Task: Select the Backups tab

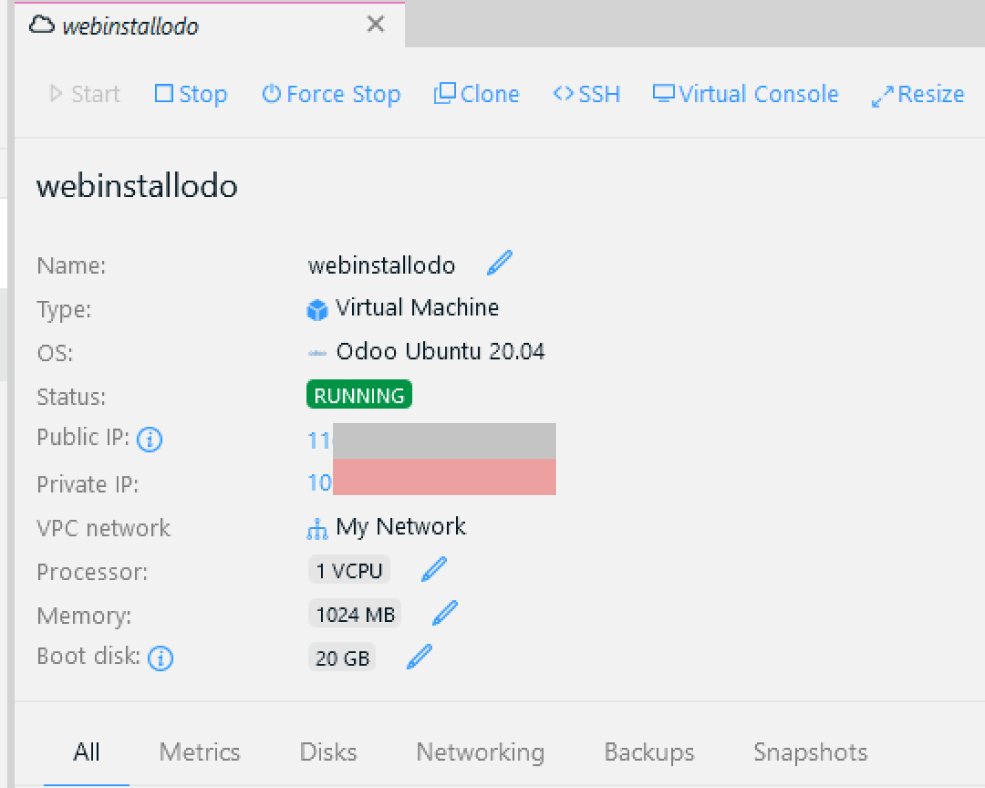Action: pyautogui.click(x=647, y=752)
